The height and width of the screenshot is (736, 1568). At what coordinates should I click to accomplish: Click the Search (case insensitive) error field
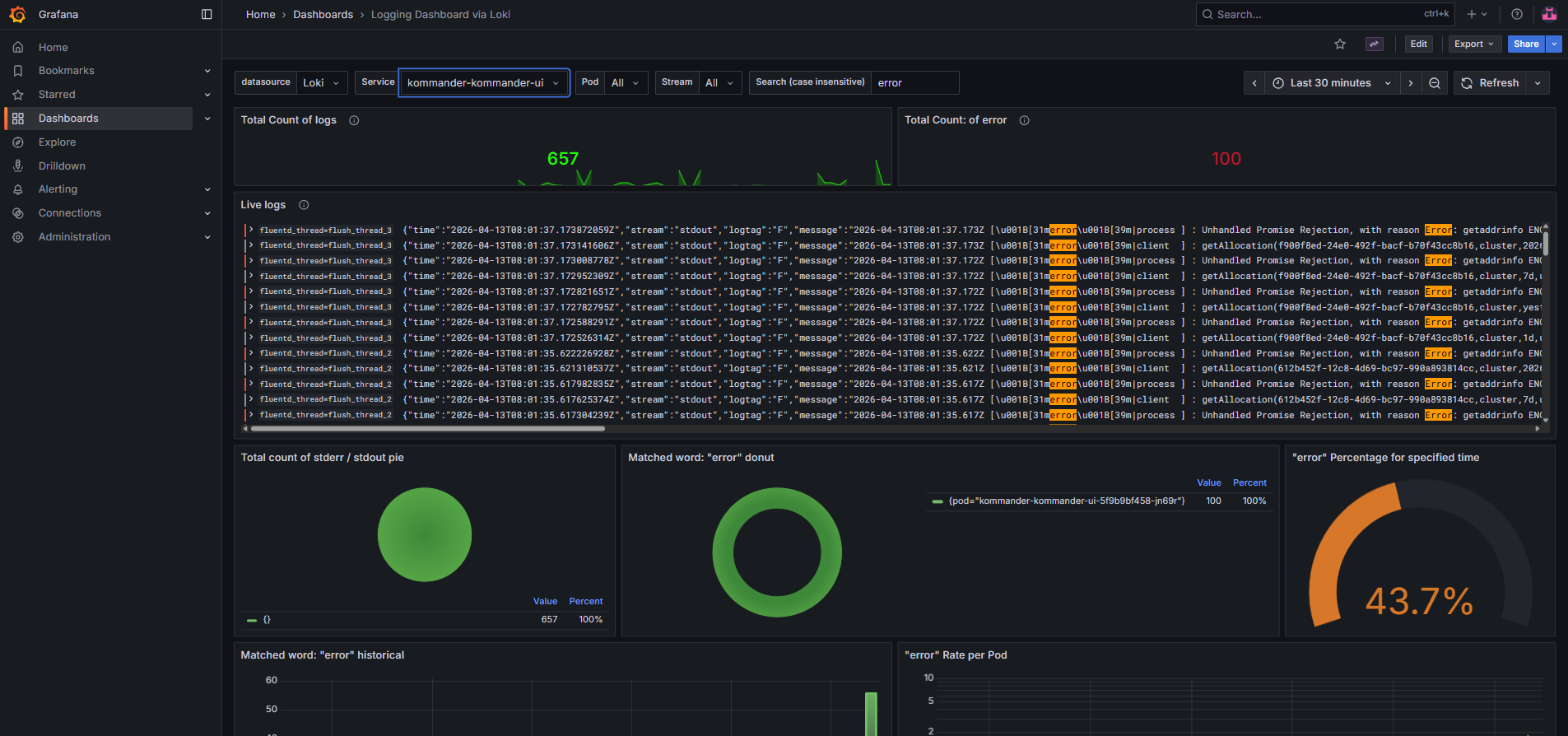click(x=914, y=83)
